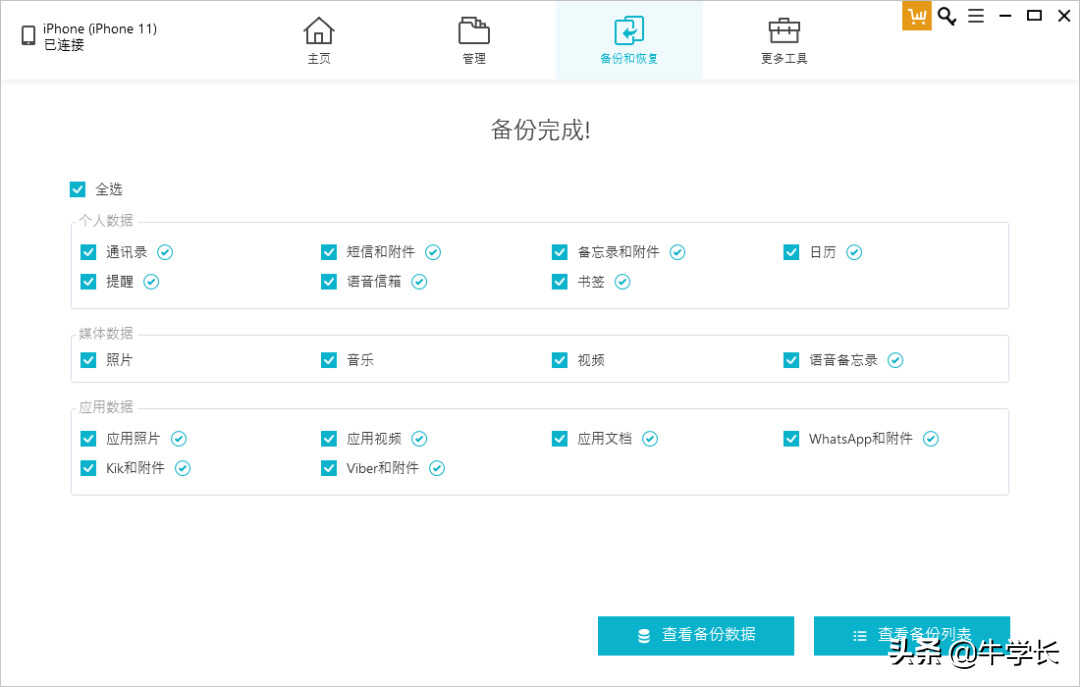1080x687 pixels.
Task: Disable the Viber和附件 checkbox
Action: tap(328, 468)
